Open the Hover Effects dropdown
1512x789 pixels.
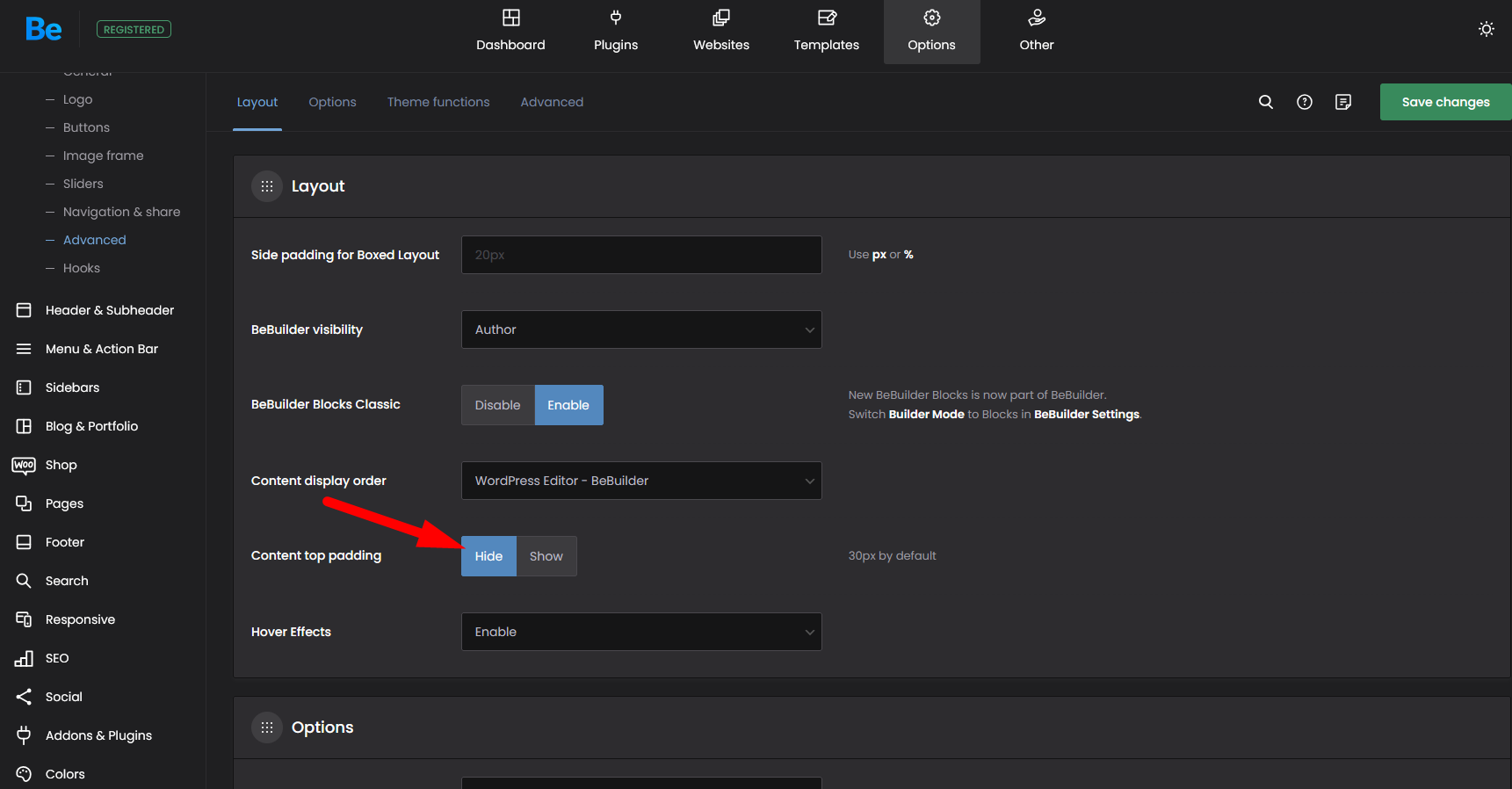(x=641, y=632)
